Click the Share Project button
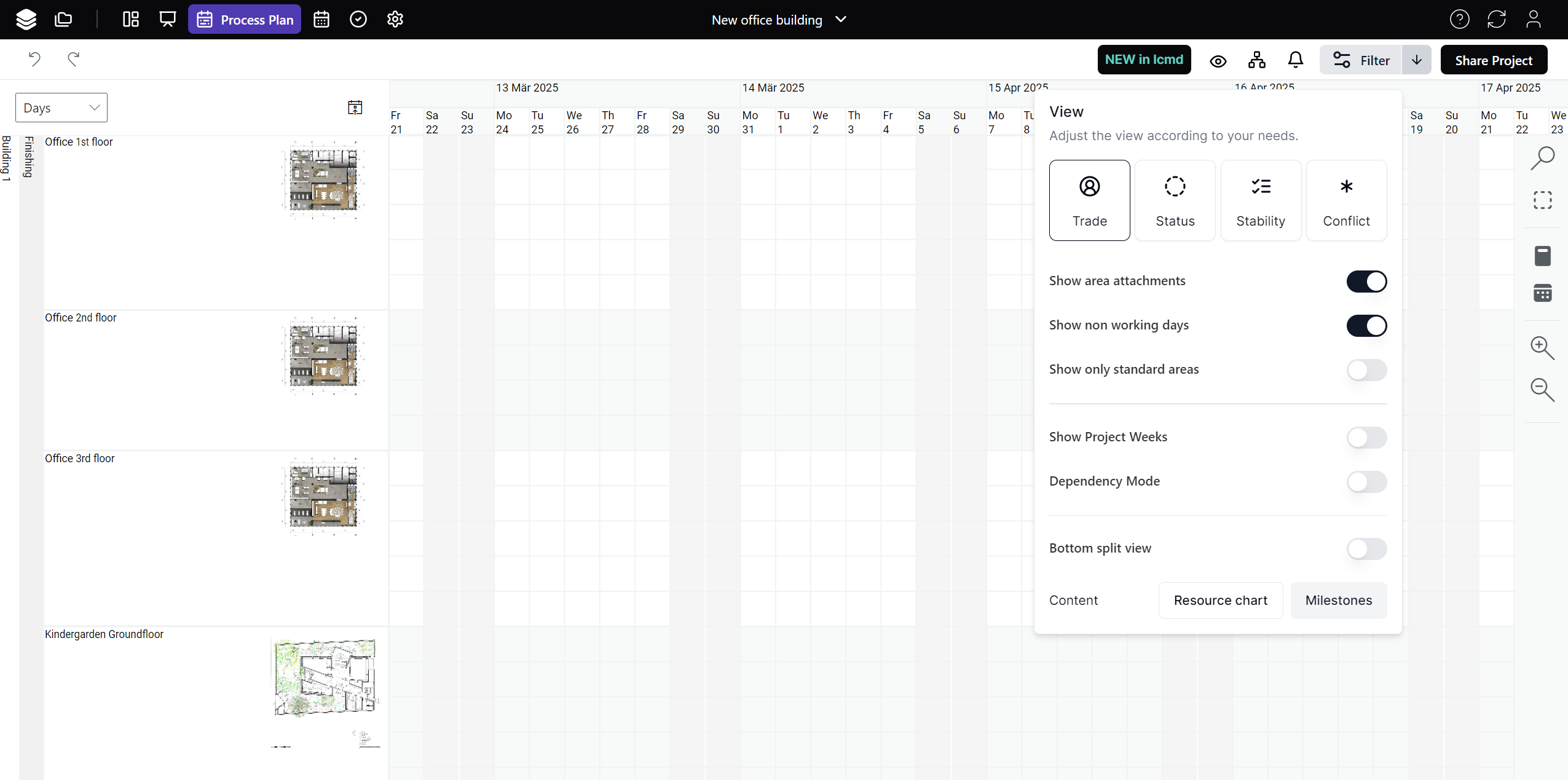This screenshot has width=1568, height=780. [x=1493, y=60]
